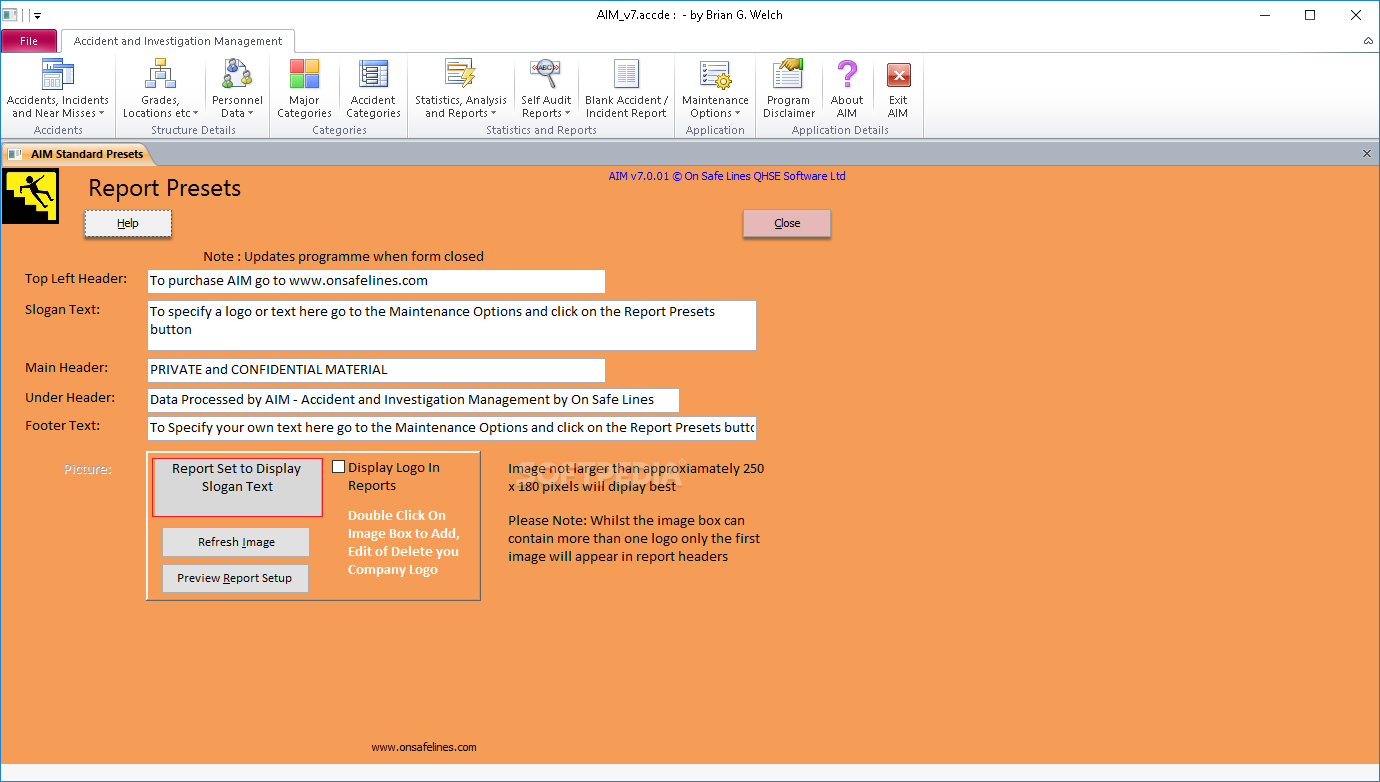Image resolution: width=1380 pixels, height=782 pixels.
Task: Collapse the ribbon with the chevron
Action: click(x=1368, y=41)
